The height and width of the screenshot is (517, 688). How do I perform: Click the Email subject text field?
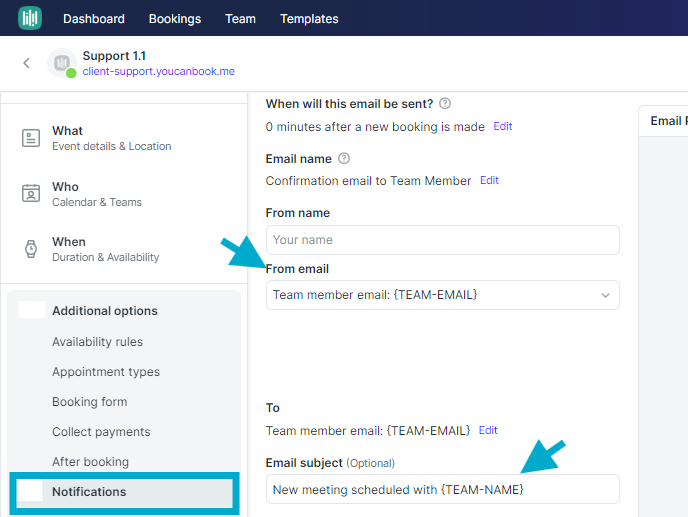[x=442, y=489]
